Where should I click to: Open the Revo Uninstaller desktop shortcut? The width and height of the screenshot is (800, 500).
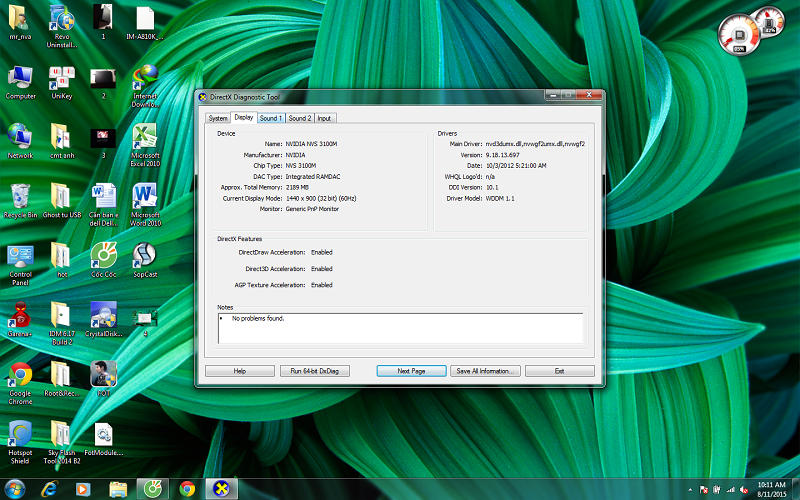coord(61,19)
